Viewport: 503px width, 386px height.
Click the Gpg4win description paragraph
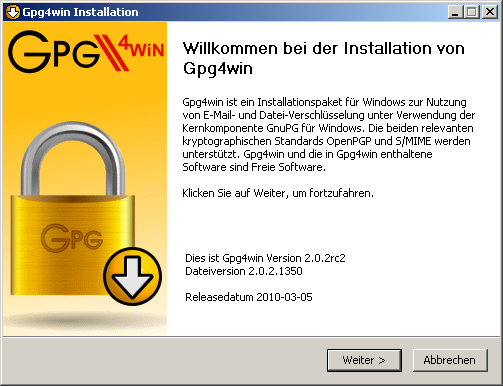(329, 134)
